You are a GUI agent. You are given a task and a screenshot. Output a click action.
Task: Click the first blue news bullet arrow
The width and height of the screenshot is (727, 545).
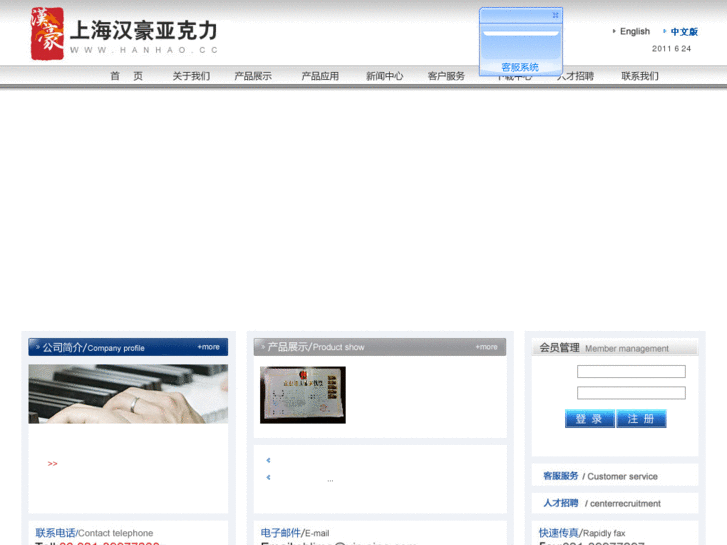pos(268,460)
